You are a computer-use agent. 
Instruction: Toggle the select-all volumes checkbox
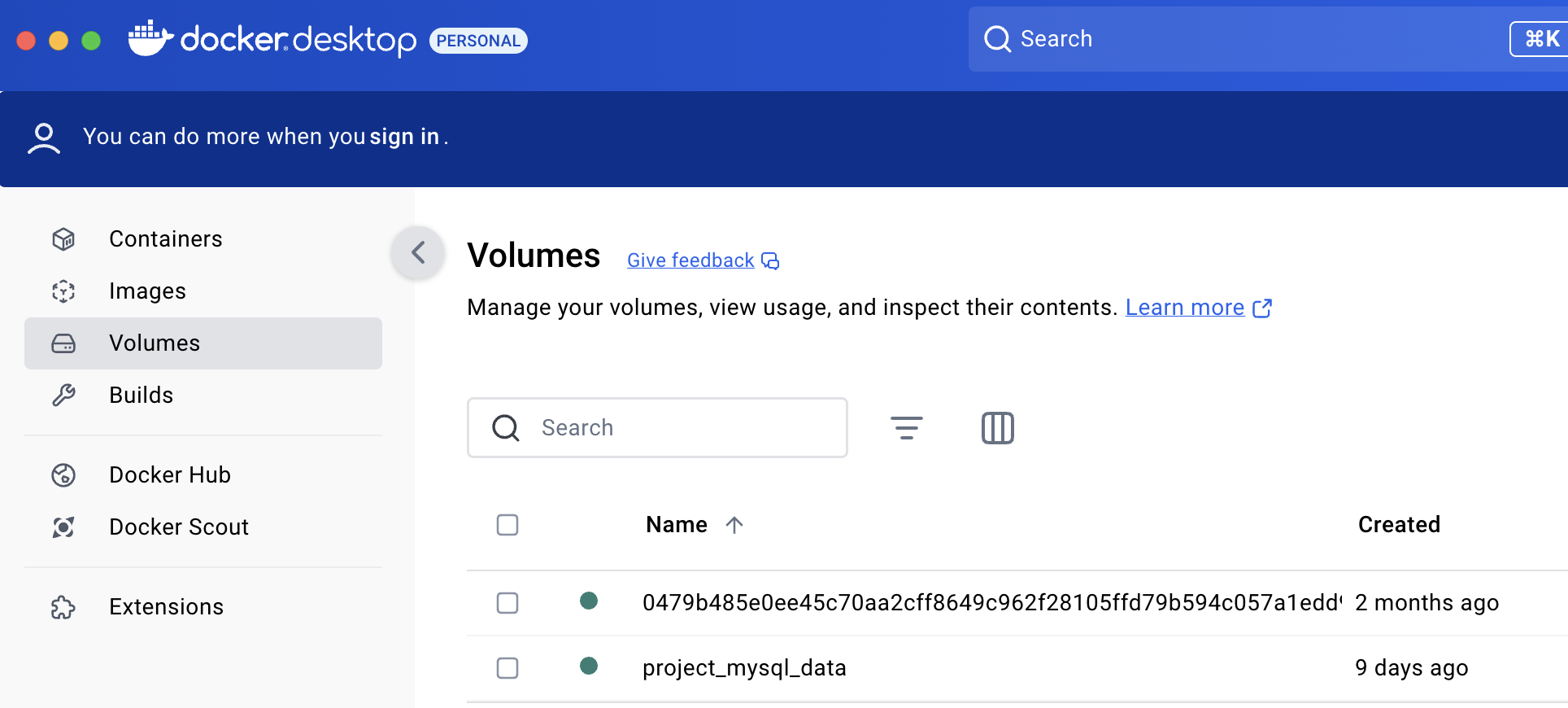click(x=507, y=525)
